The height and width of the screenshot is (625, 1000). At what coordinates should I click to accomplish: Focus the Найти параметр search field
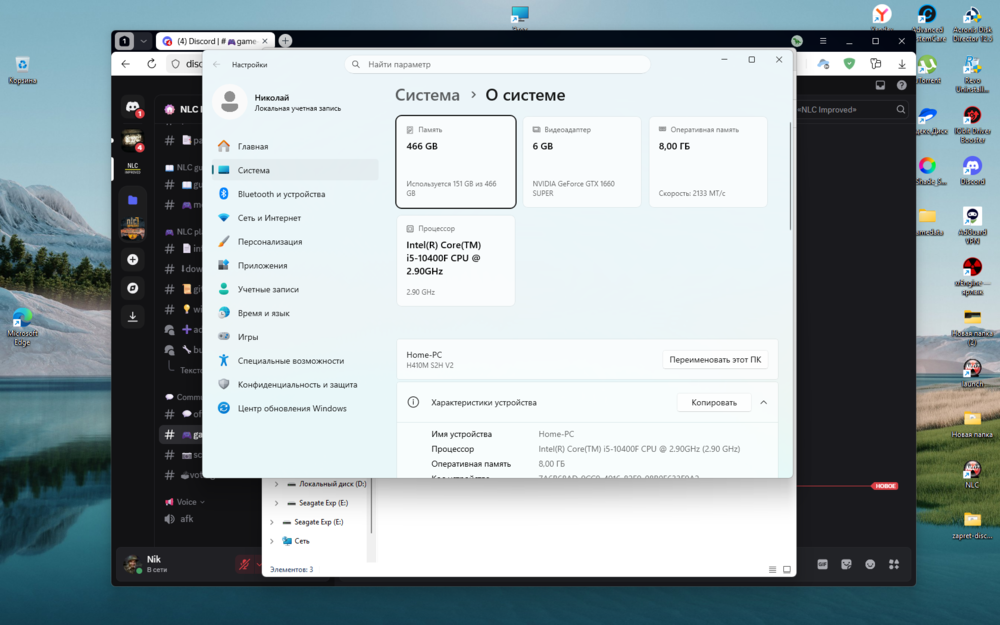(497, 64)
